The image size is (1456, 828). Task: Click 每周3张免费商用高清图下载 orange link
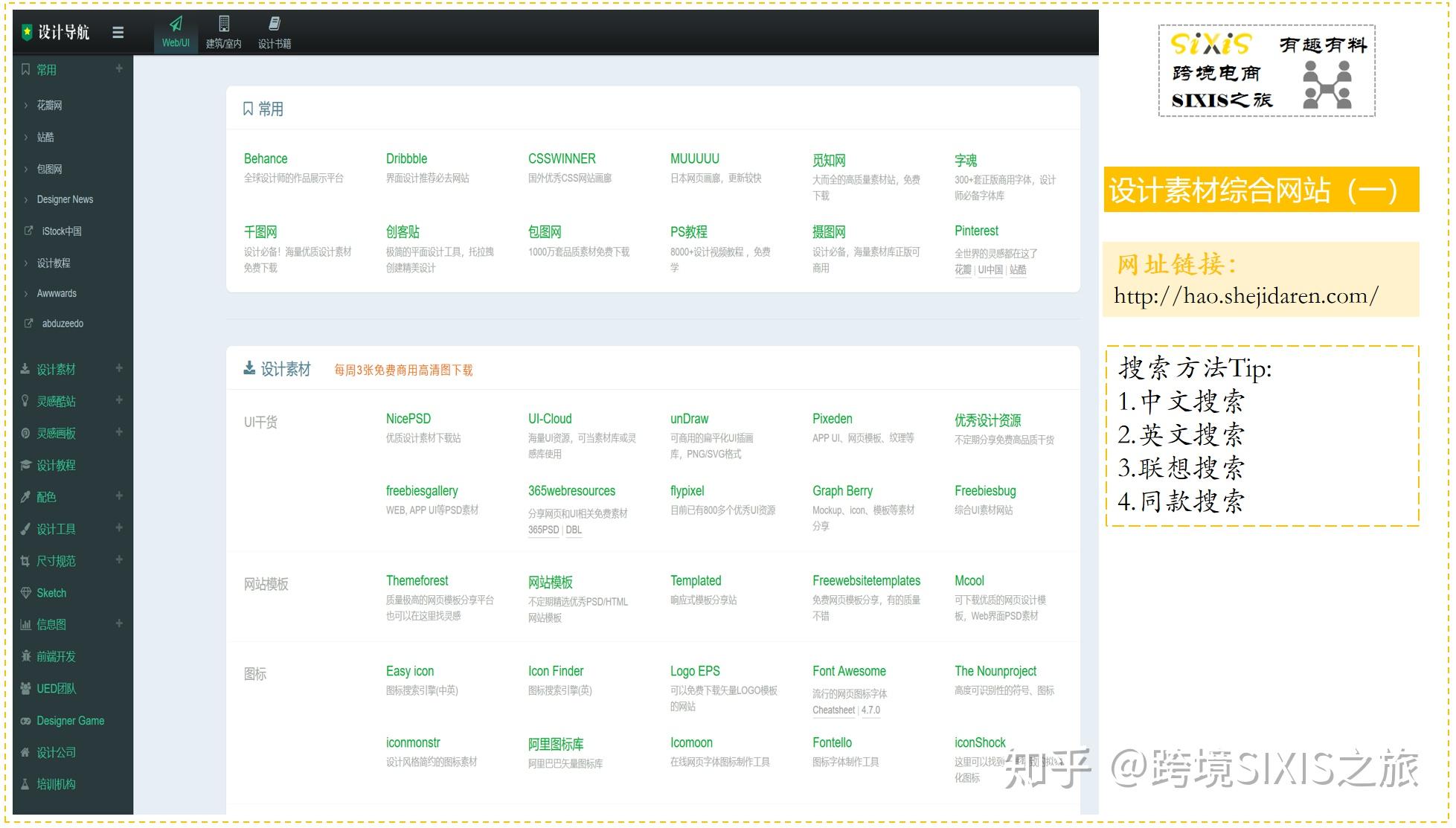(x=403, y=370)
